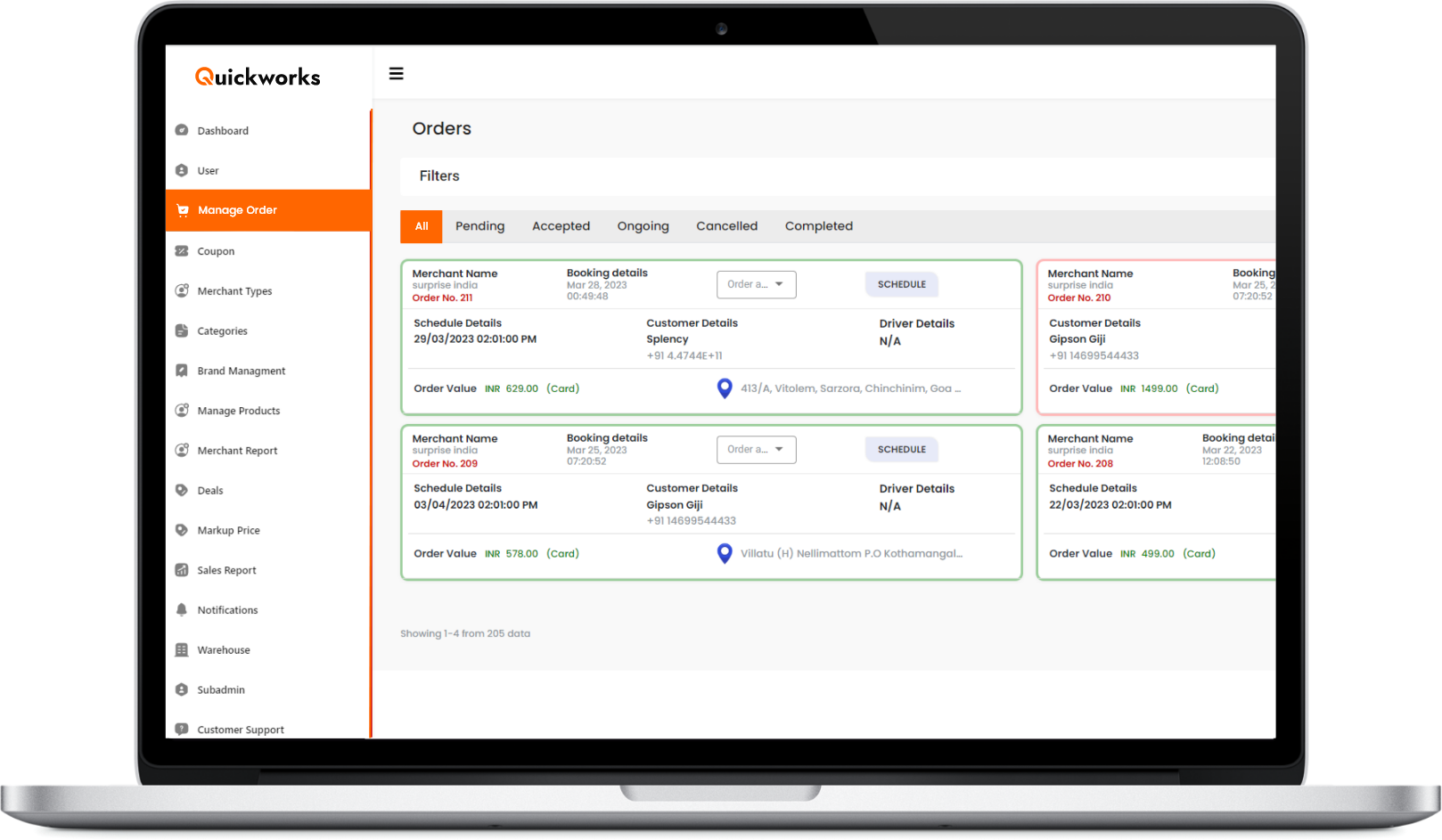Click the Orders page heading
The width and height of the screenshot is (1442, 840).
[x=442, y=128]
